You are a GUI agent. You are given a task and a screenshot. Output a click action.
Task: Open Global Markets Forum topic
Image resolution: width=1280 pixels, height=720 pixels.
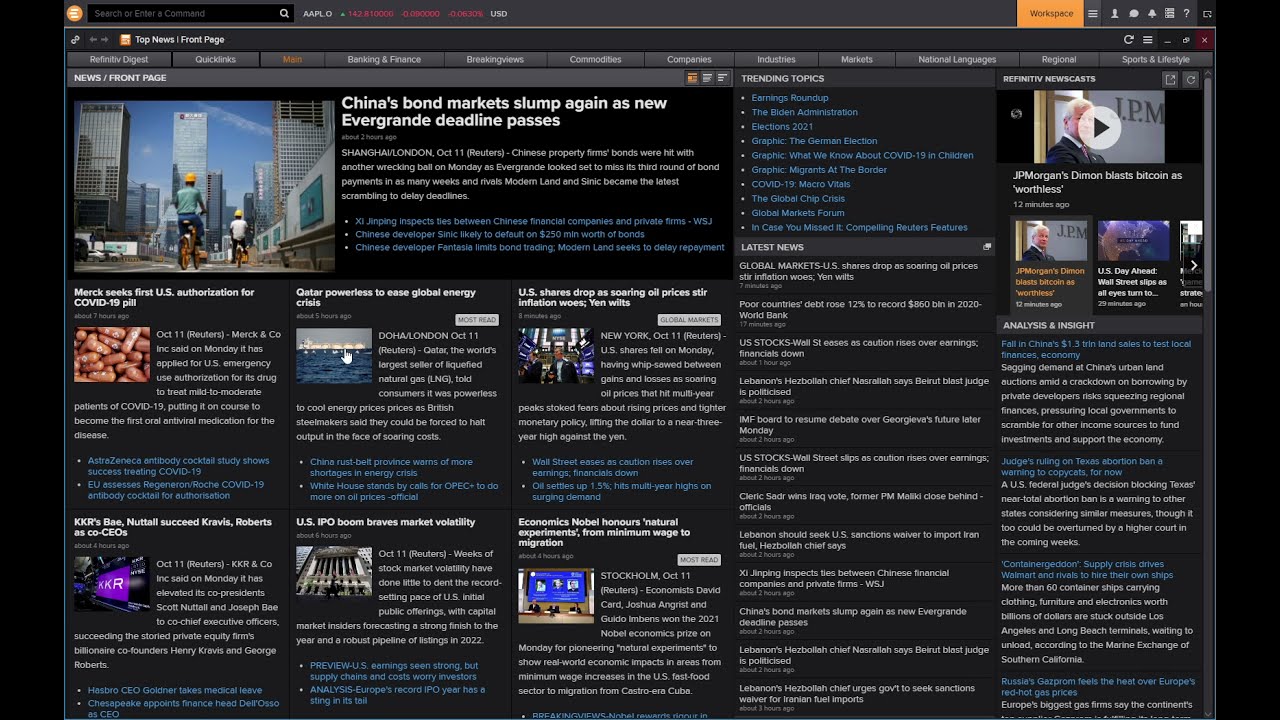click(x=798, y=213)
